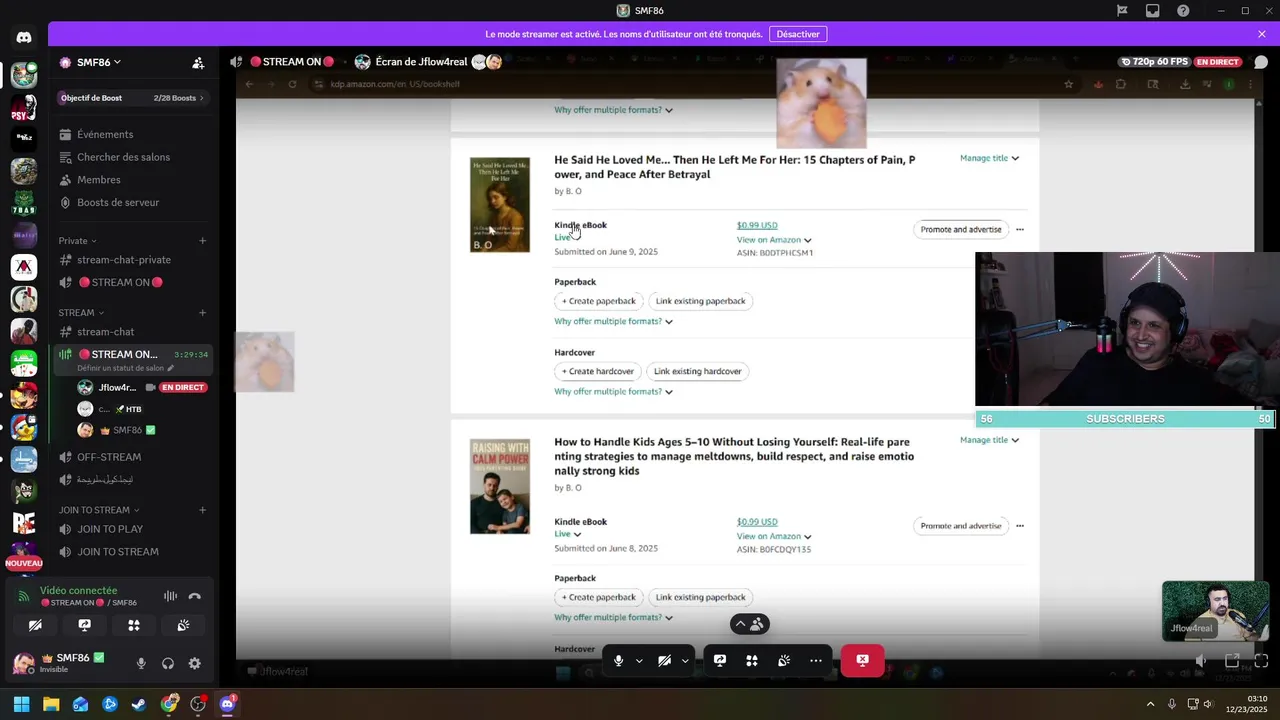Screen dimensions: 1280x720
Task: Open Événements in the sidebar
Action: (x=132, y=134)
